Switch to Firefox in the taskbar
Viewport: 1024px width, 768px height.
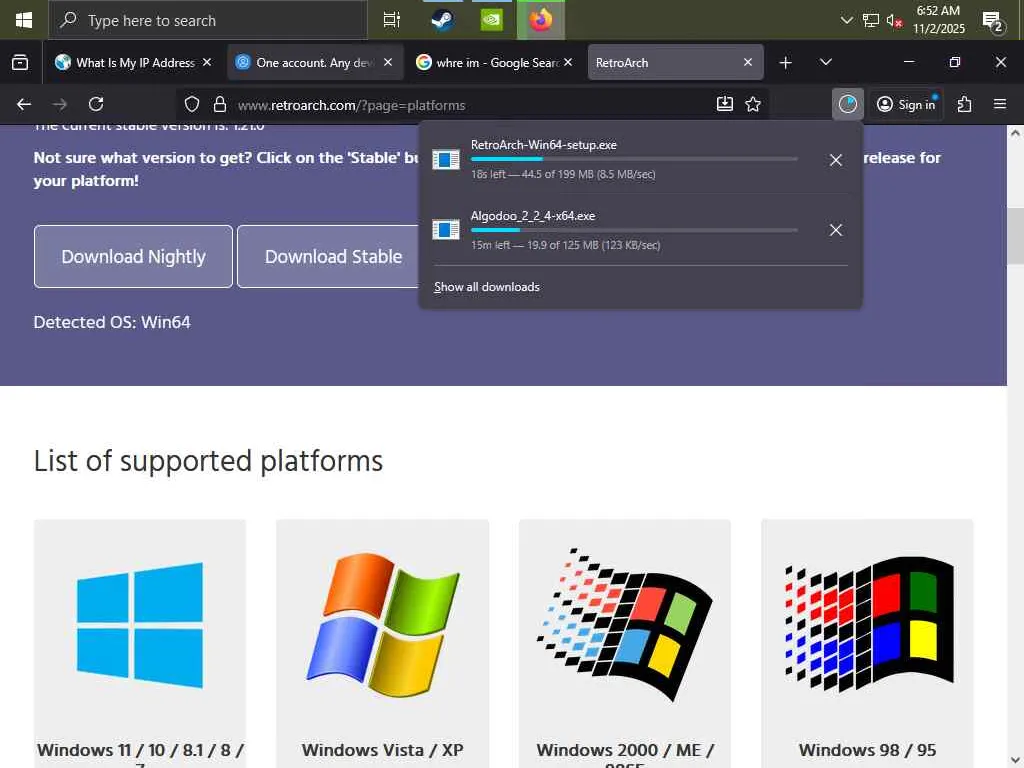pos(541,20)
